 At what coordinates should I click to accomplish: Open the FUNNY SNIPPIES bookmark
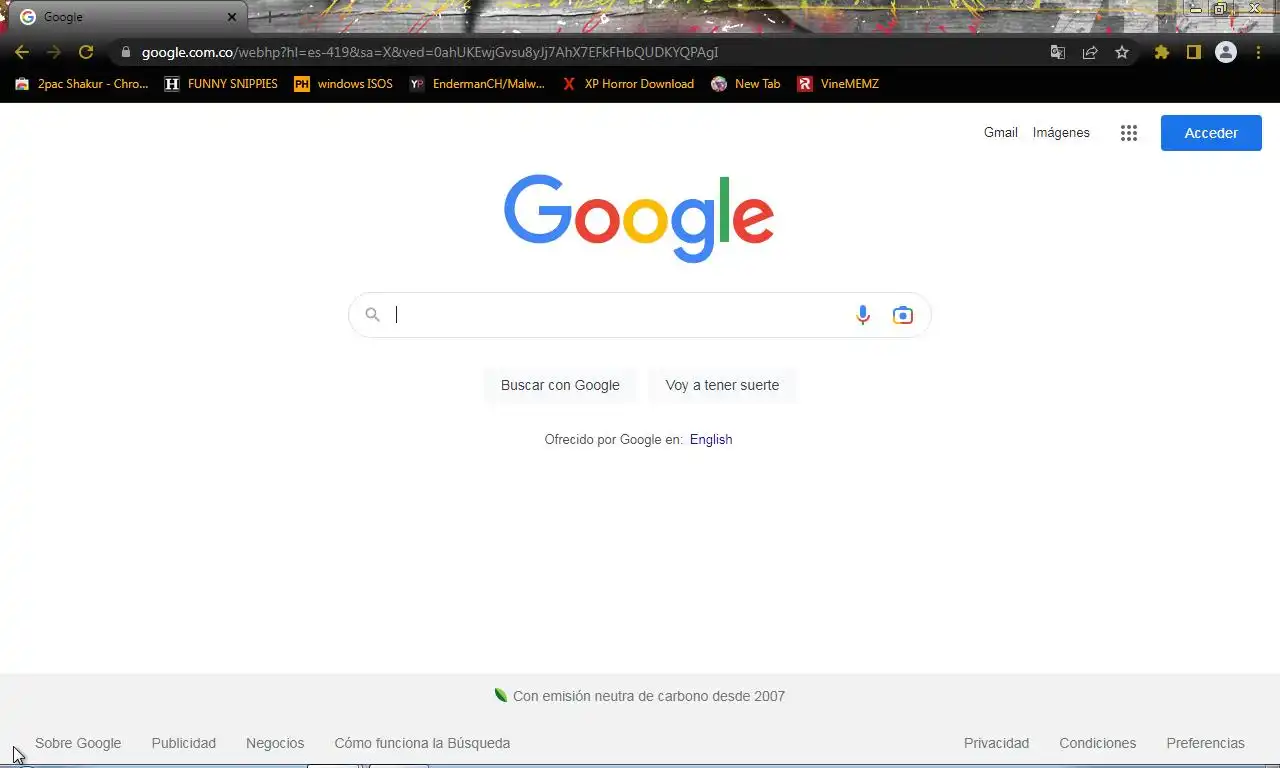(x=221, y=84)
